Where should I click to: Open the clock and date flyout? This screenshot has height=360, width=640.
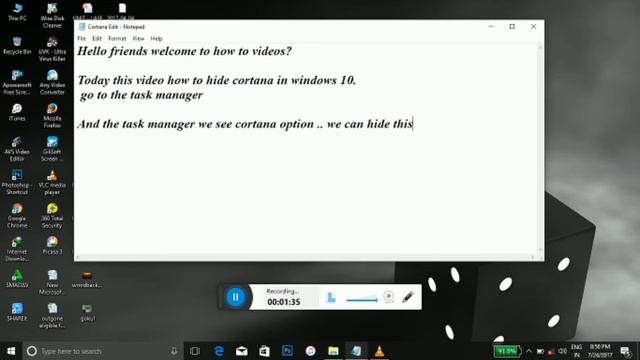pyautogui.click(x=600, y=351)
